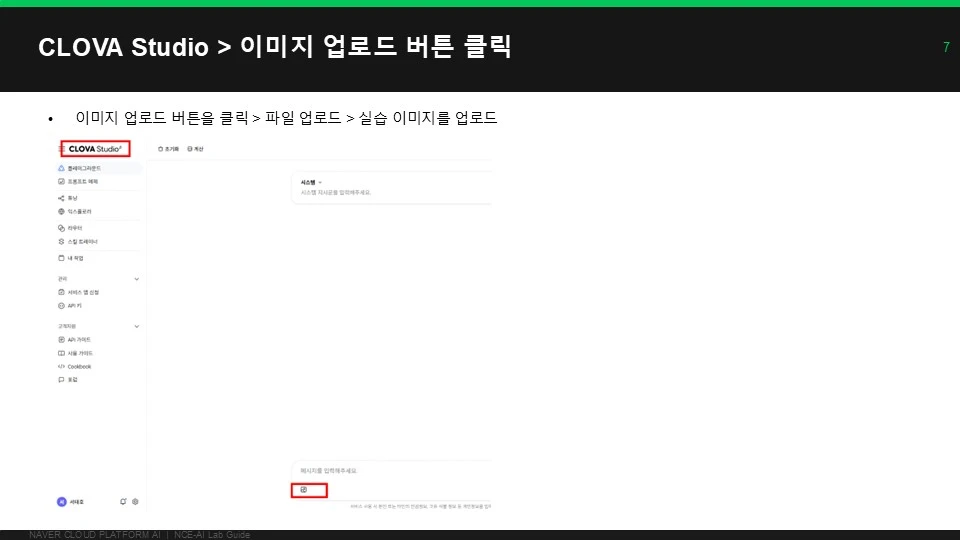
Task: Click the 초기화 reset button
Action: tap(168, 149)
